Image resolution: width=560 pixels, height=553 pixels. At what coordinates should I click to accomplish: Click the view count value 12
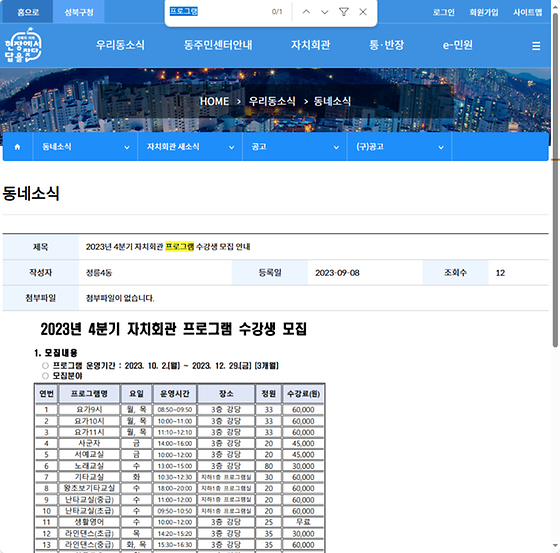[x=500, y=273]
